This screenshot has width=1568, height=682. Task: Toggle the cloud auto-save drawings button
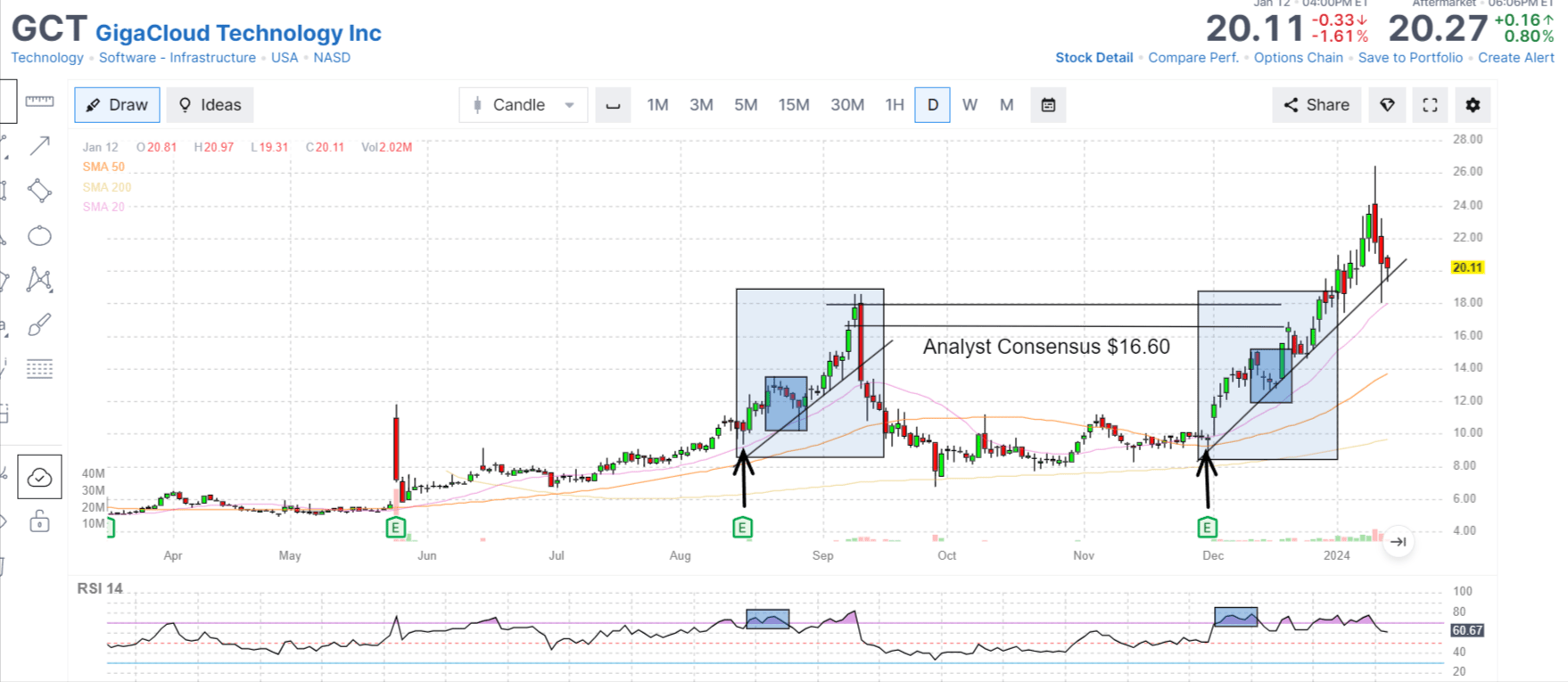click(x=39, y=477)
